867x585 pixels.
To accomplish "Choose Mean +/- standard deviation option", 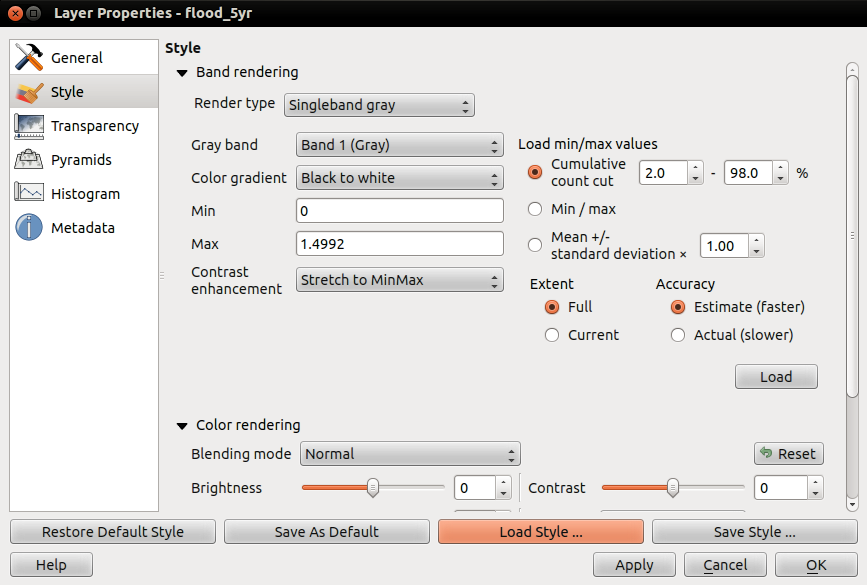I will click(x=535, y=245).
